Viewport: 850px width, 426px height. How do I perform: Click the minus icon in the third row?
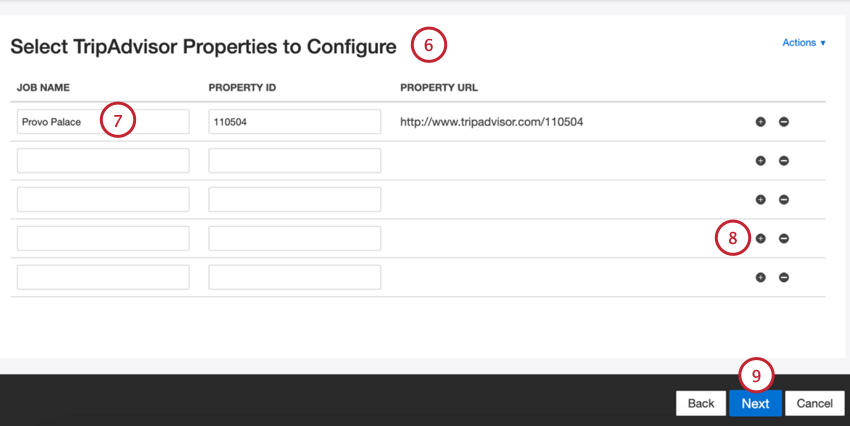tap(784, 199)
